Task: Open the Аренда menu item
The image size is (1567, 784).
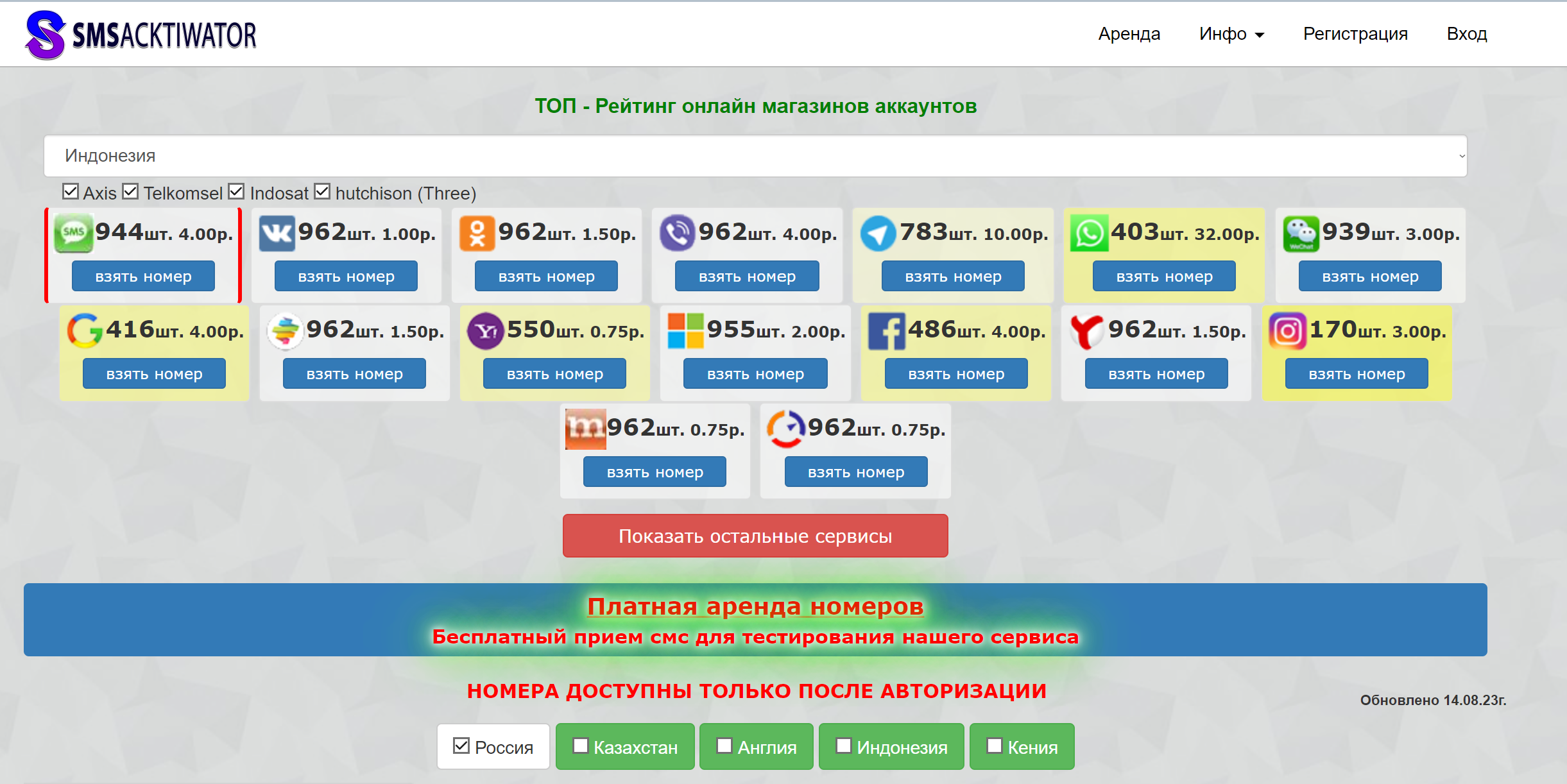Action: 1129,34
